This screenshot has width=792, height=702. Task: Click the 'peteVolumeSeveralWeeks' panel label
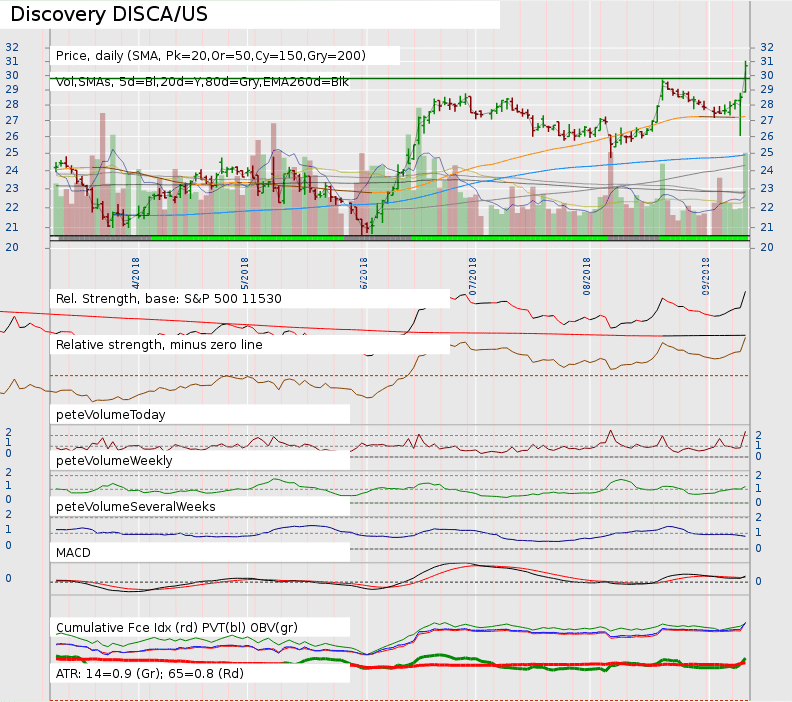click(135, 507)
